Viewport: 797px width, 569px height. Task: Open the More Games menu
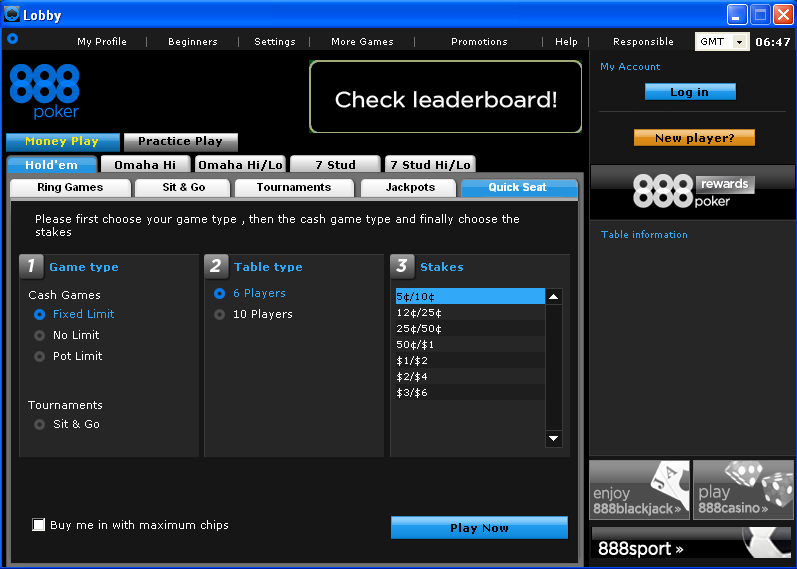(x=362, y=42)
